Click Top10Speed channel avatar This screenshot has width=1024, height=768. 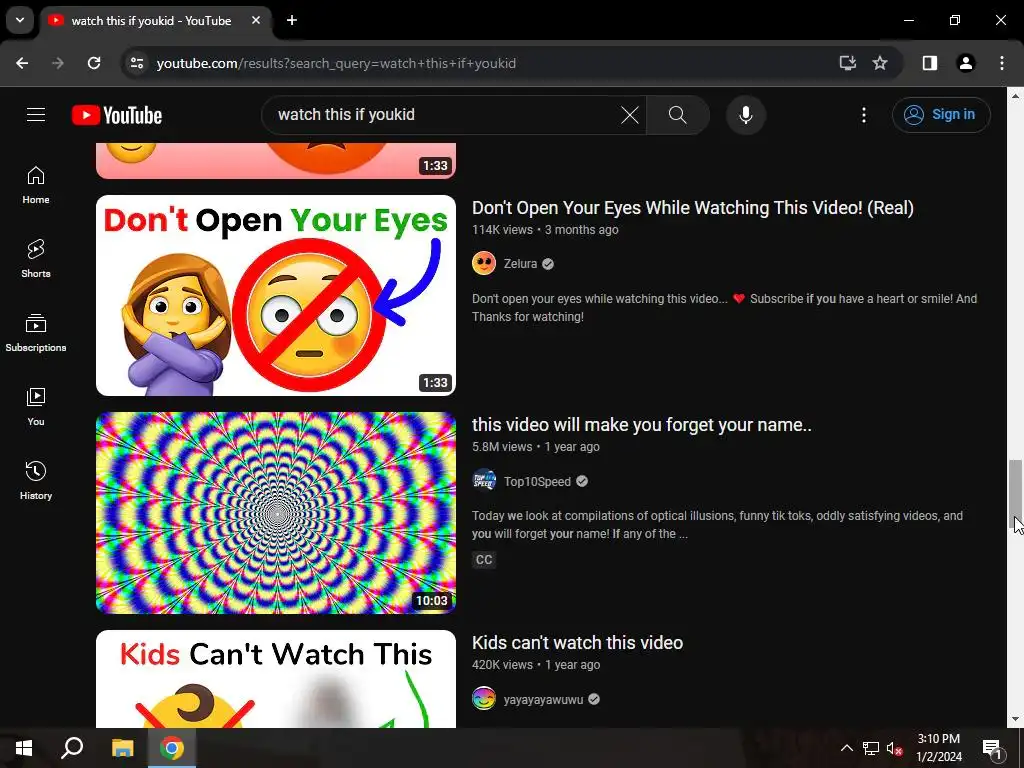pos(484,481)
